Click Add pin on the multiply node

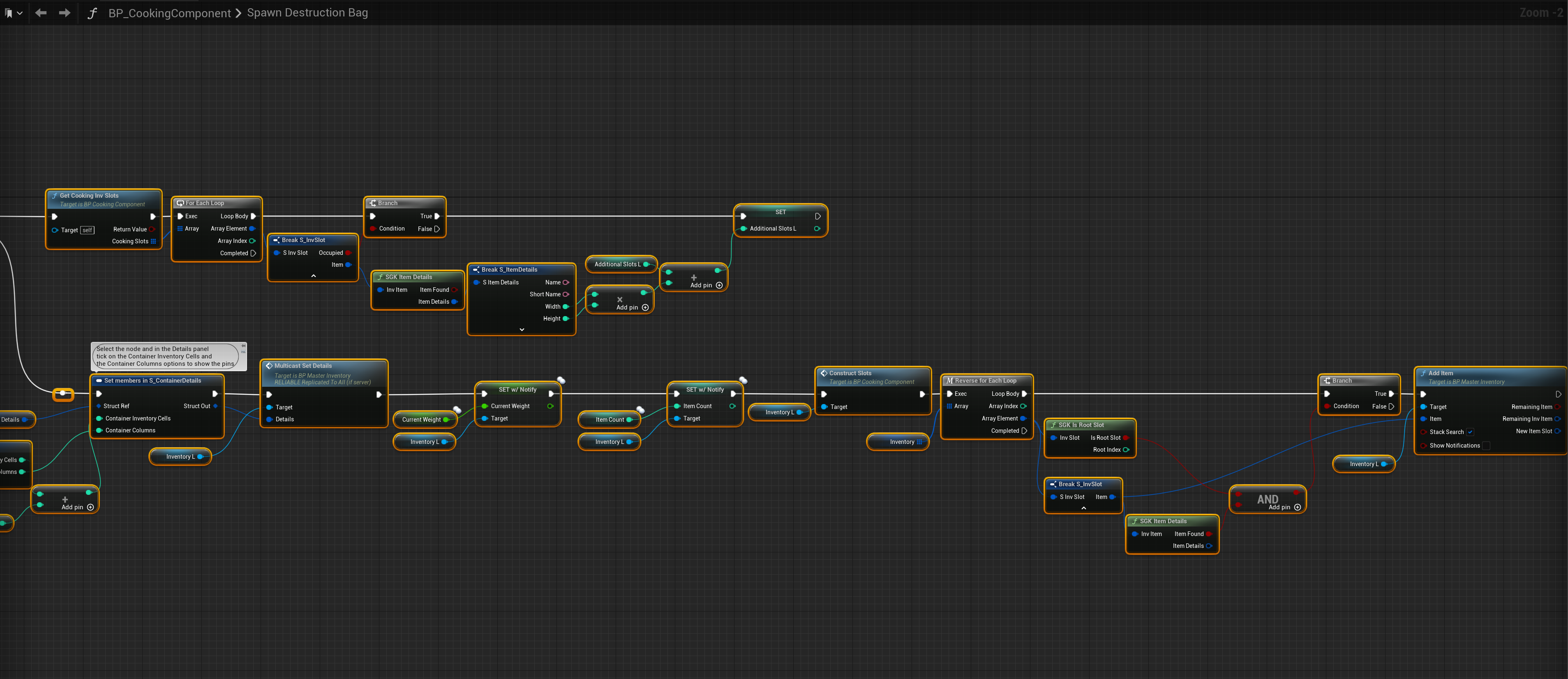pyautogui.click(x=633, y=307)
